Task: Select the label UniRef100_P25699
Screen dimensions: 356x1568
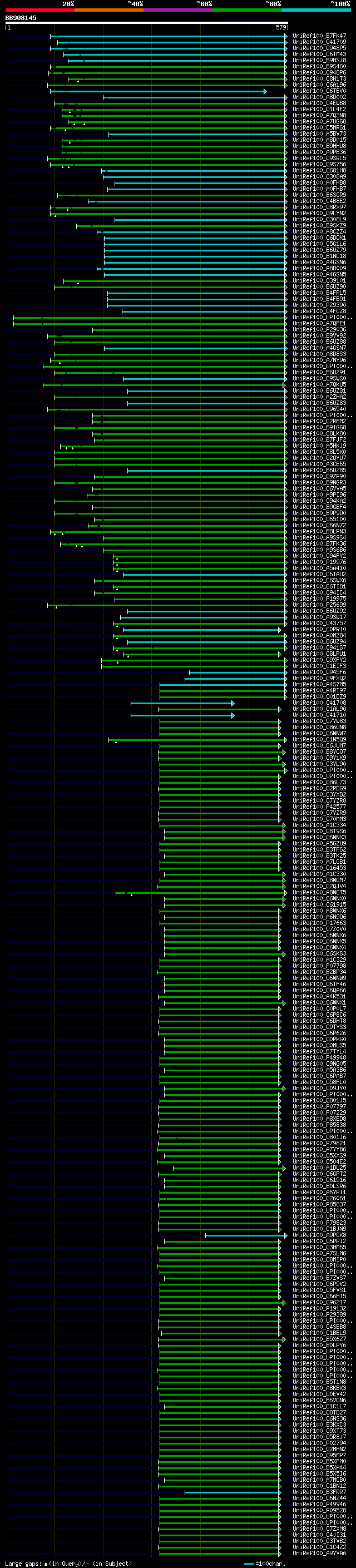Action: (x=319, y=605)
